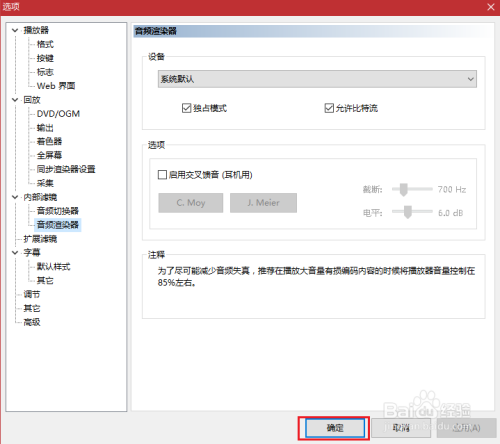The image size is (500, 444).
Task: Click the 注释 note text about 85% volume
Action: pos(316,277)
